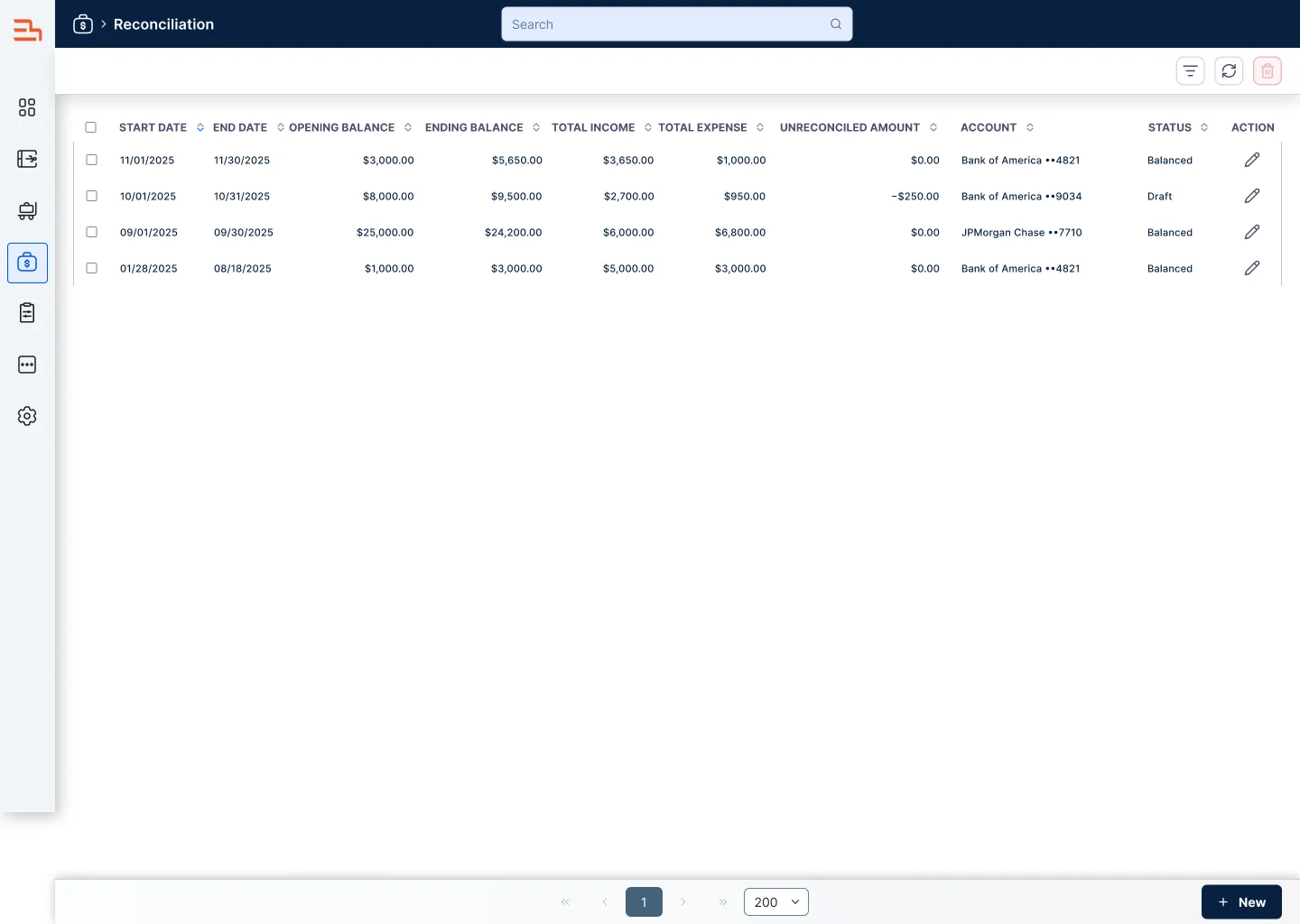1300x924 pixels.
Task: Go to the next page
Action: (683, 902)
